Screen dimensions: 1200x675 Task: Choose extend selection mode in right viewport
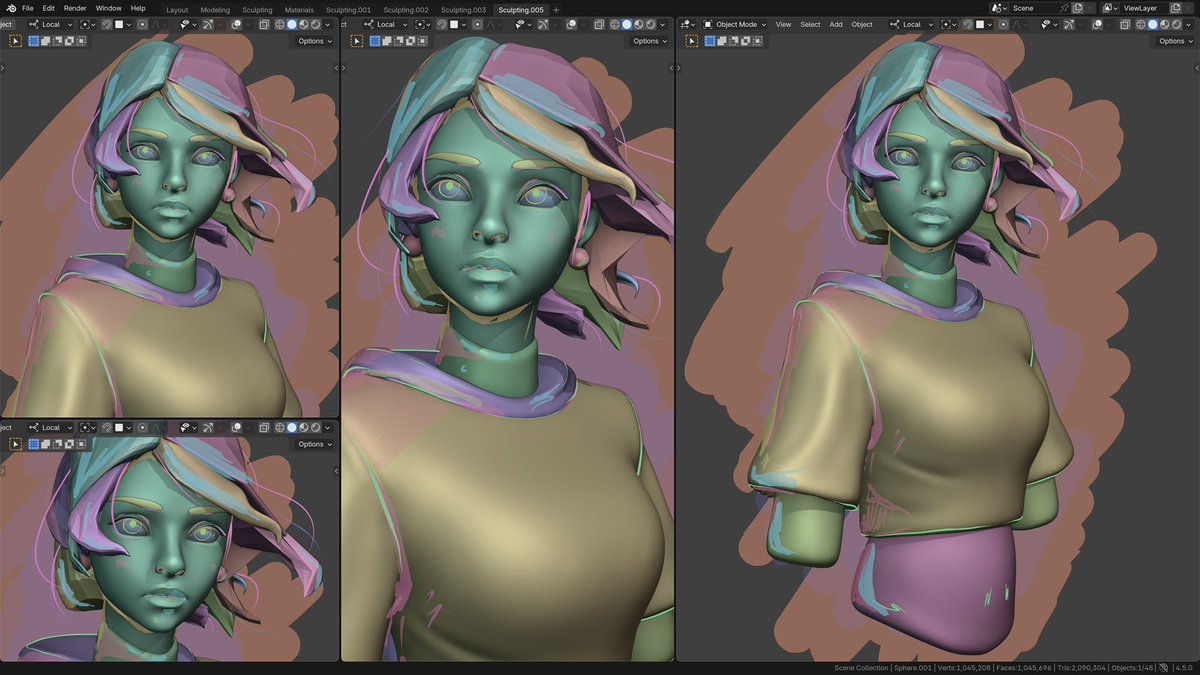(722, 41)
